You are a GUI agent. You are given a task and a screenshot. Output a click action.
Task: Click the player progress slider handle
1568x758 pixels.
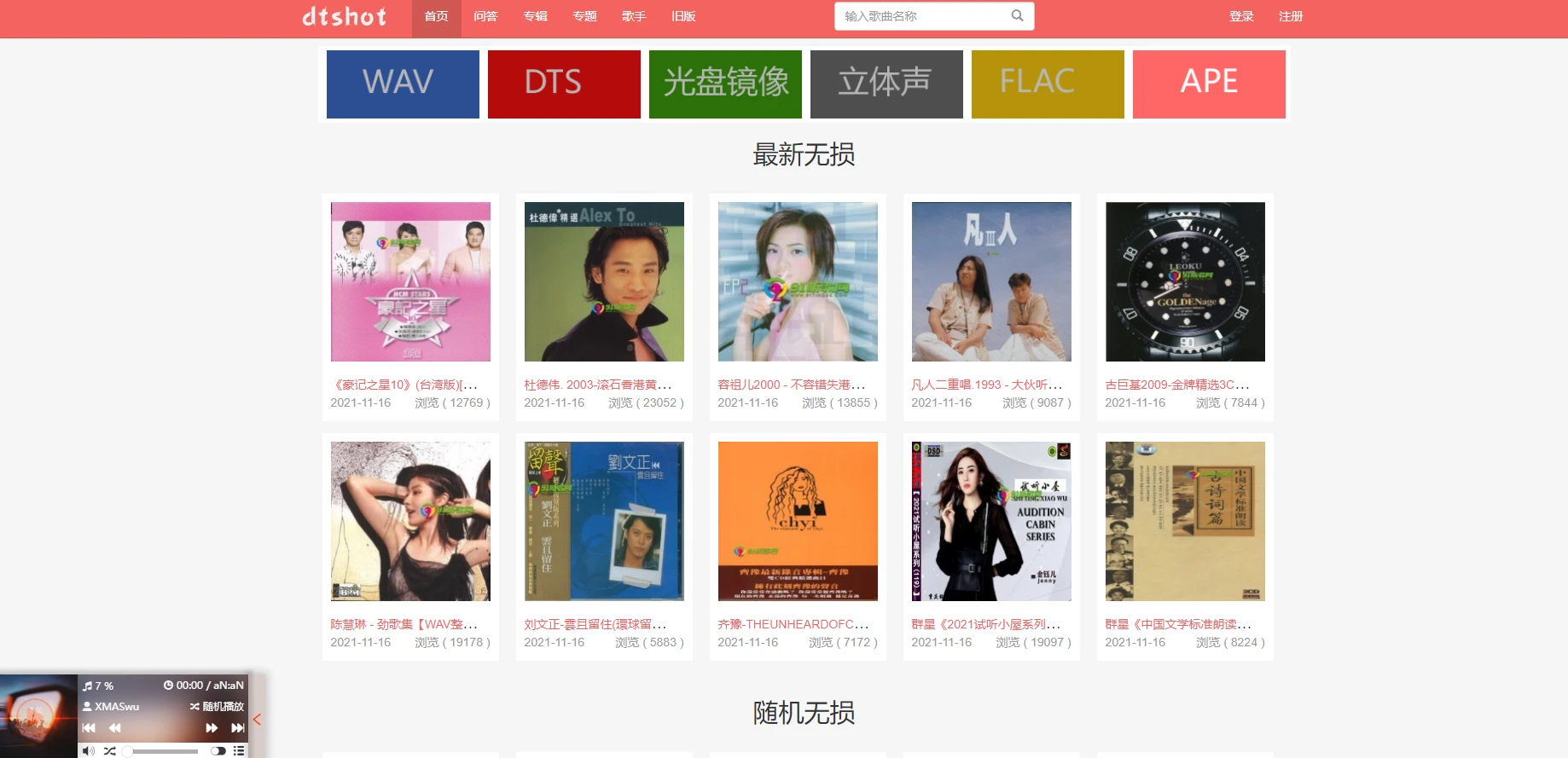tap(127, 751)
